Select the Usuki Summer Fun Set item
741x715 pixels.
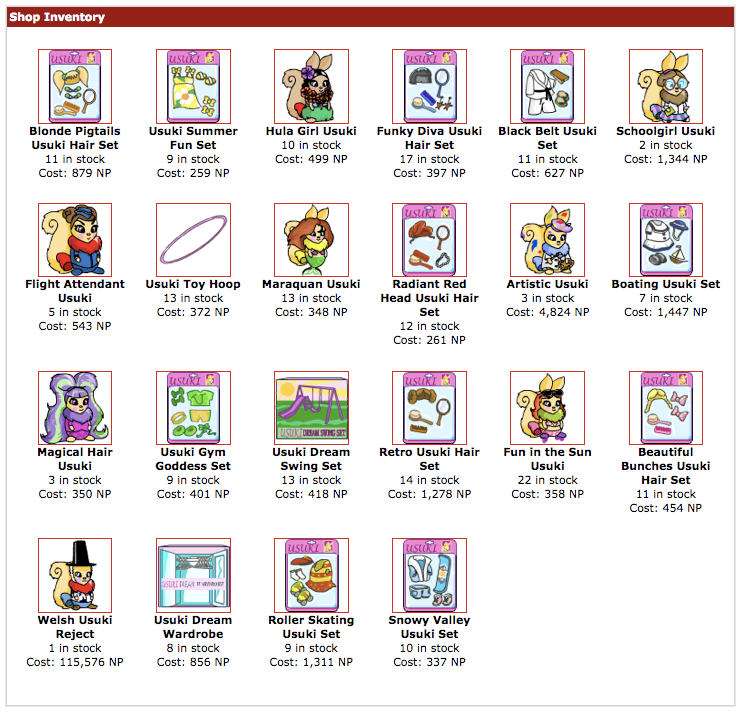193,86
